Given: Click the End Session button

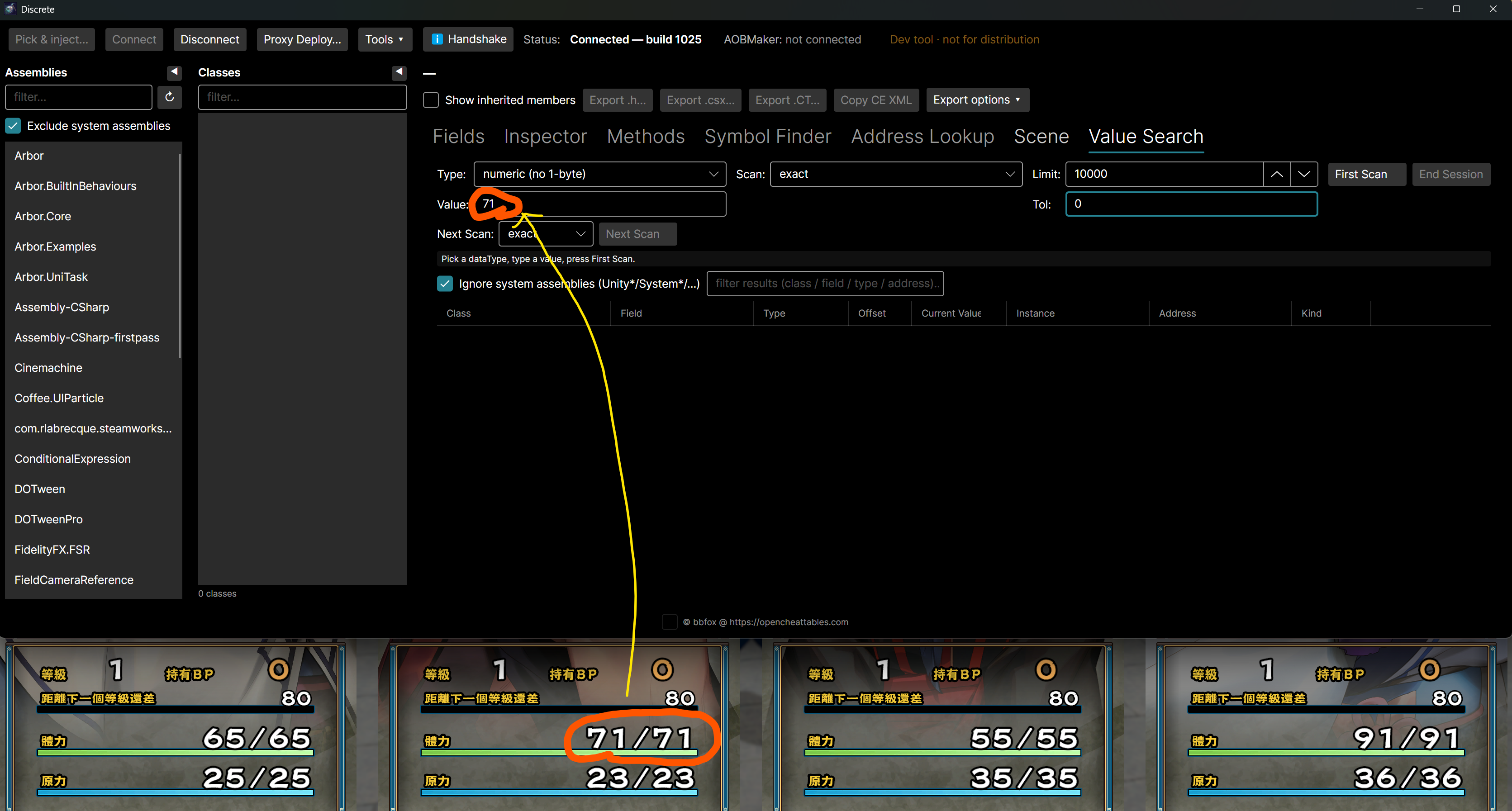Looking at the screenshot, I should 1451,174.
